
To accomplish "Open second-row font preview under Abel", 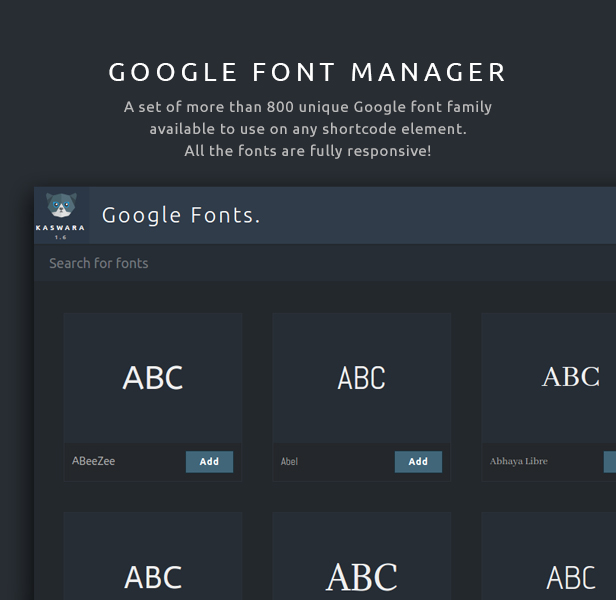I will pos(362,556).
